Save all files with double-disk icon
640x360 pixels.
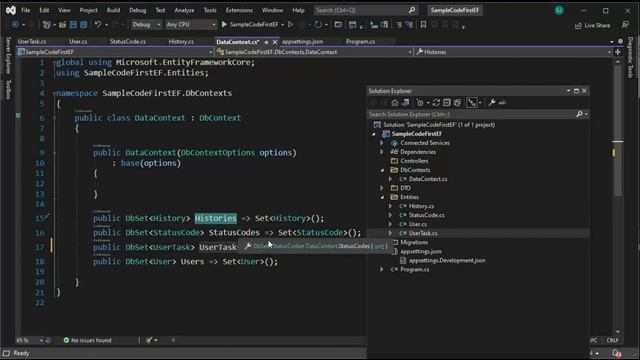(83, 24)
